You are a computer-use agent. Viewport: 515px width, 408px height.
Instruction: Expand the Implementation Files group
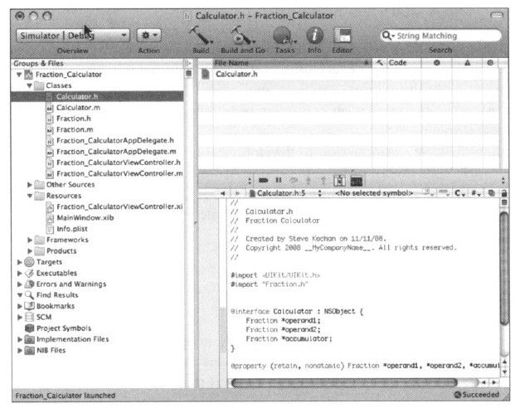tap(19, 339)
